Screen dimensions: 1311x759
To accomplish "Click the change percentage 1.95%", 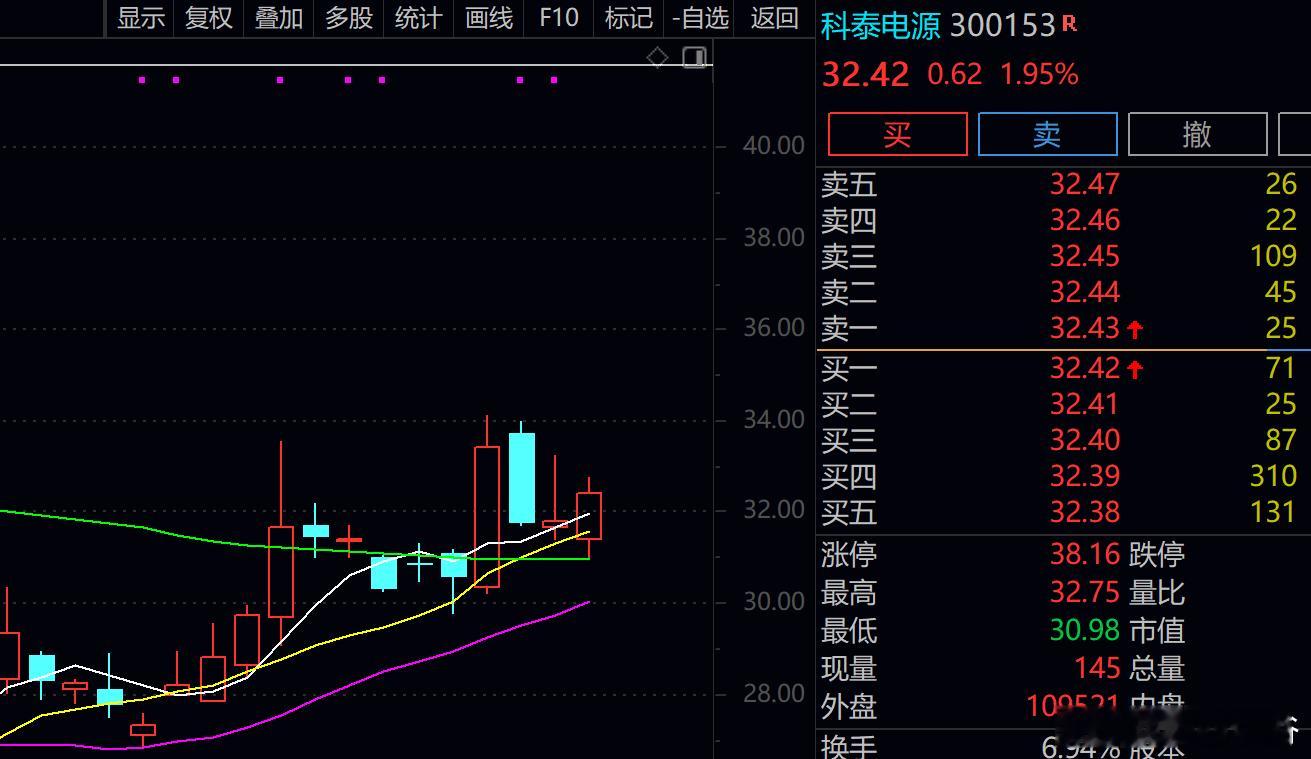I will click(x=1039, y=74).
